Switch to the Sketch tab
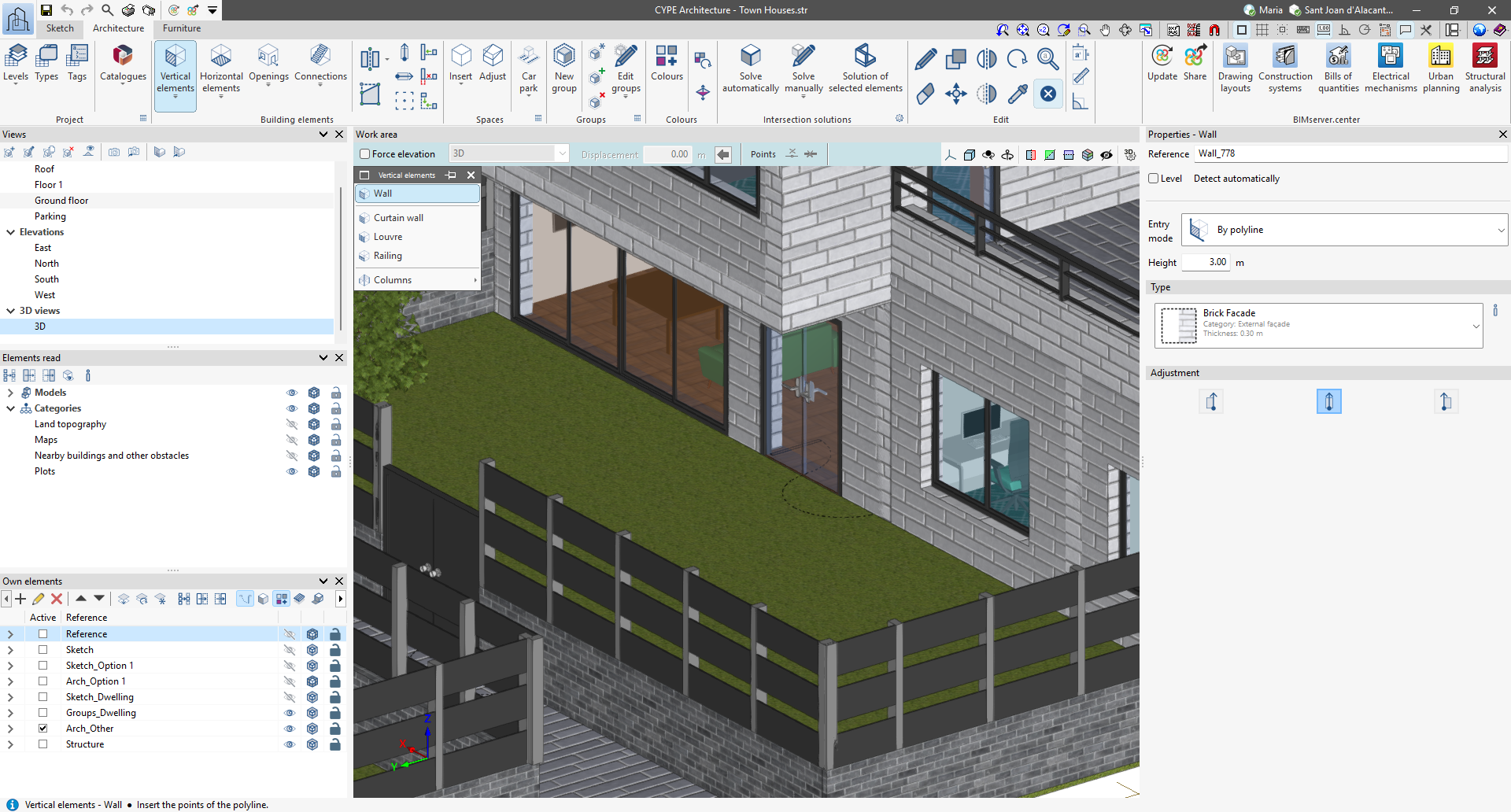 [60, 28]
